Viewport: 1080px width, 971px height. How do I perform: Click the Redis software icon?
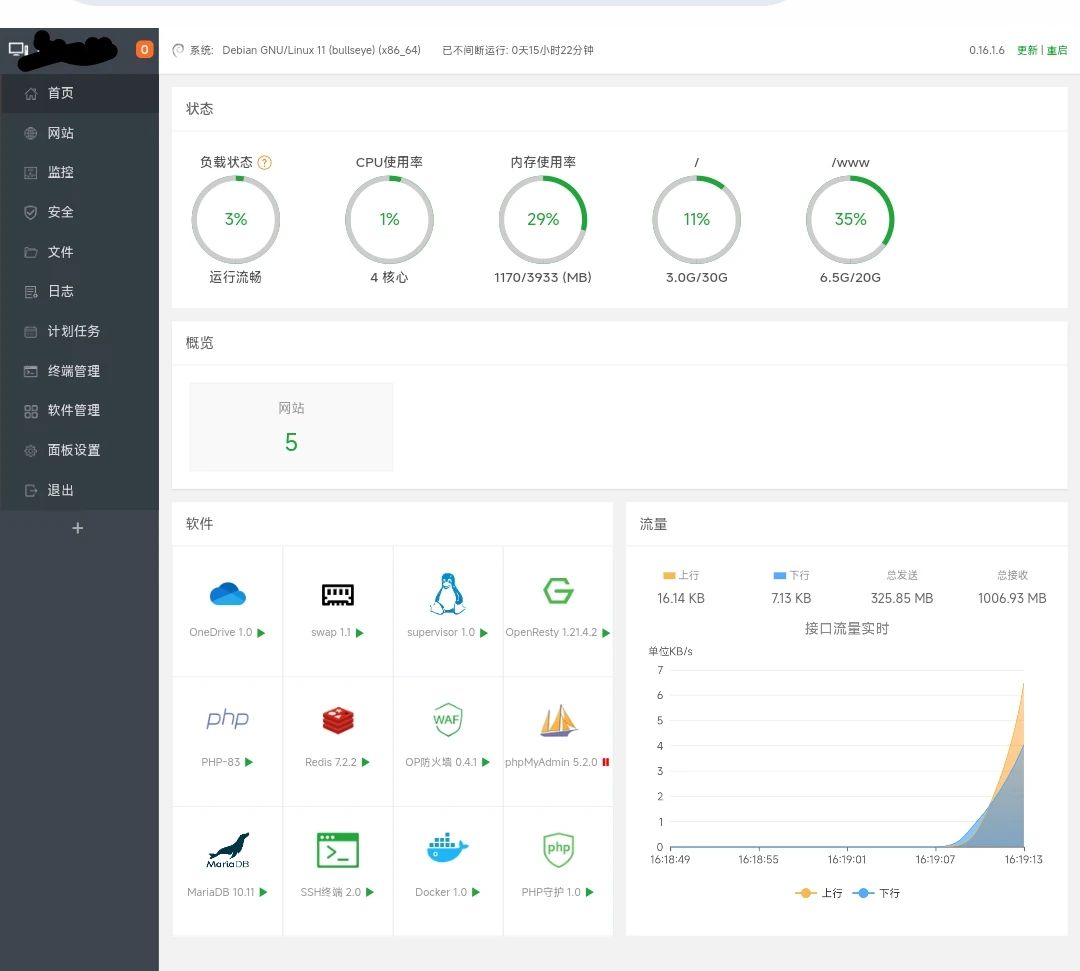point(338,720)
